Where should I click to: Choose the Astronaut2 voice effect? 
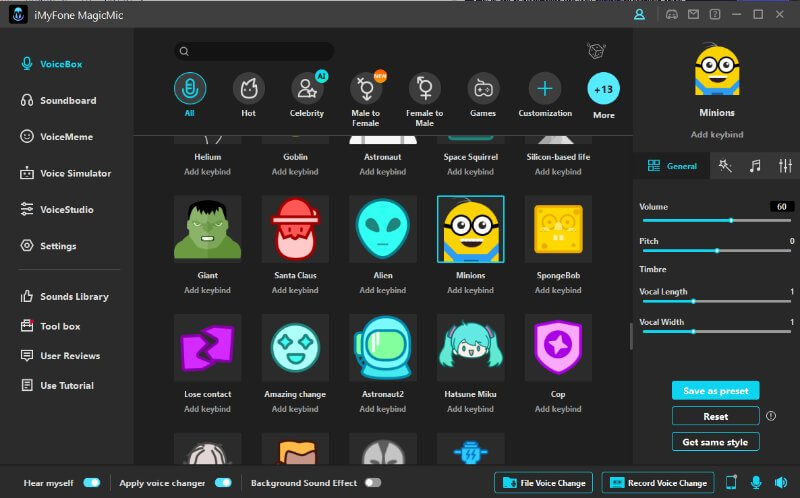coord(383,347)
